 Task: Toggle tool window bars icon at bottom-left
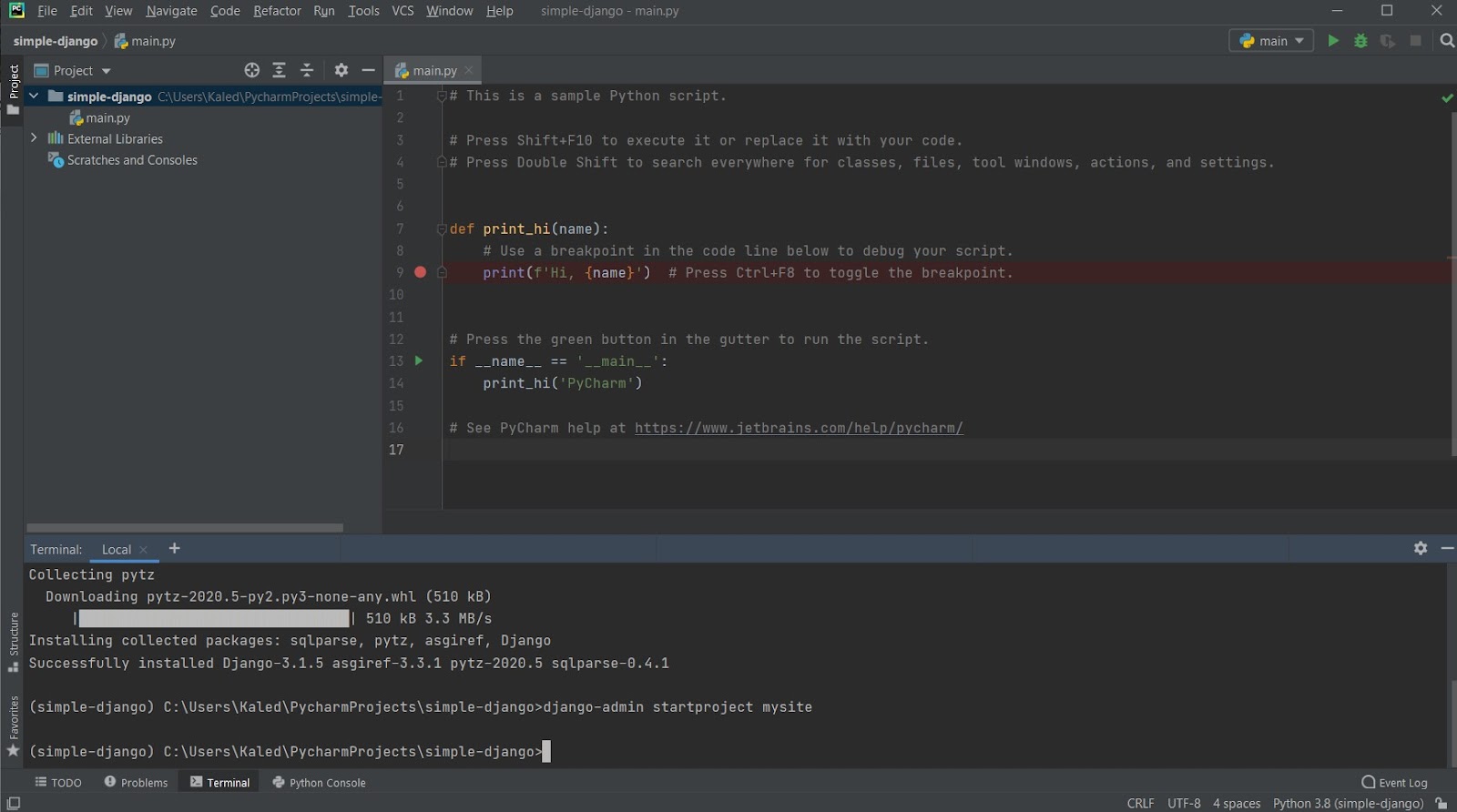coord(13,803)
